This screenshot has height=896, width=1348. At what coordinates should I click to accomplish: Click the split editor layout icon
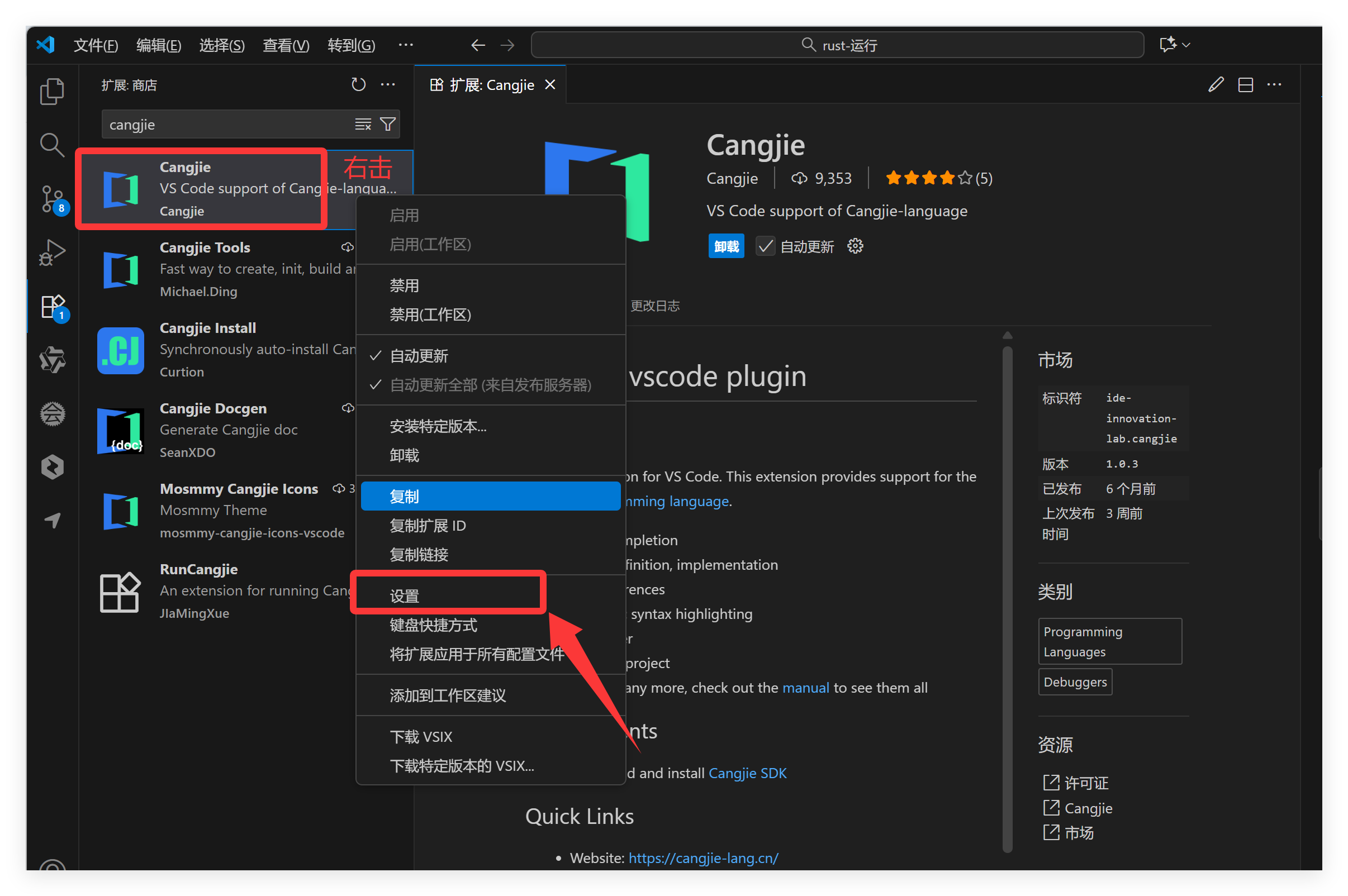pyautogui.click(x=1245, y=85)
